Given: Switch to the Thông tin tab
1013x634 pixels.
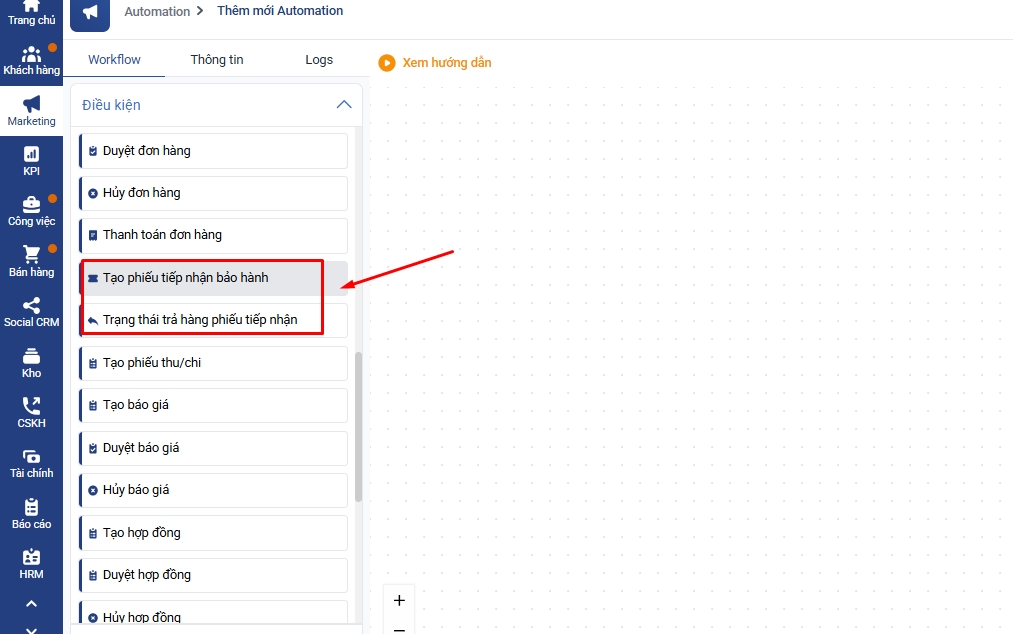Looking at the screenshot, I should [x=217, y=59].
